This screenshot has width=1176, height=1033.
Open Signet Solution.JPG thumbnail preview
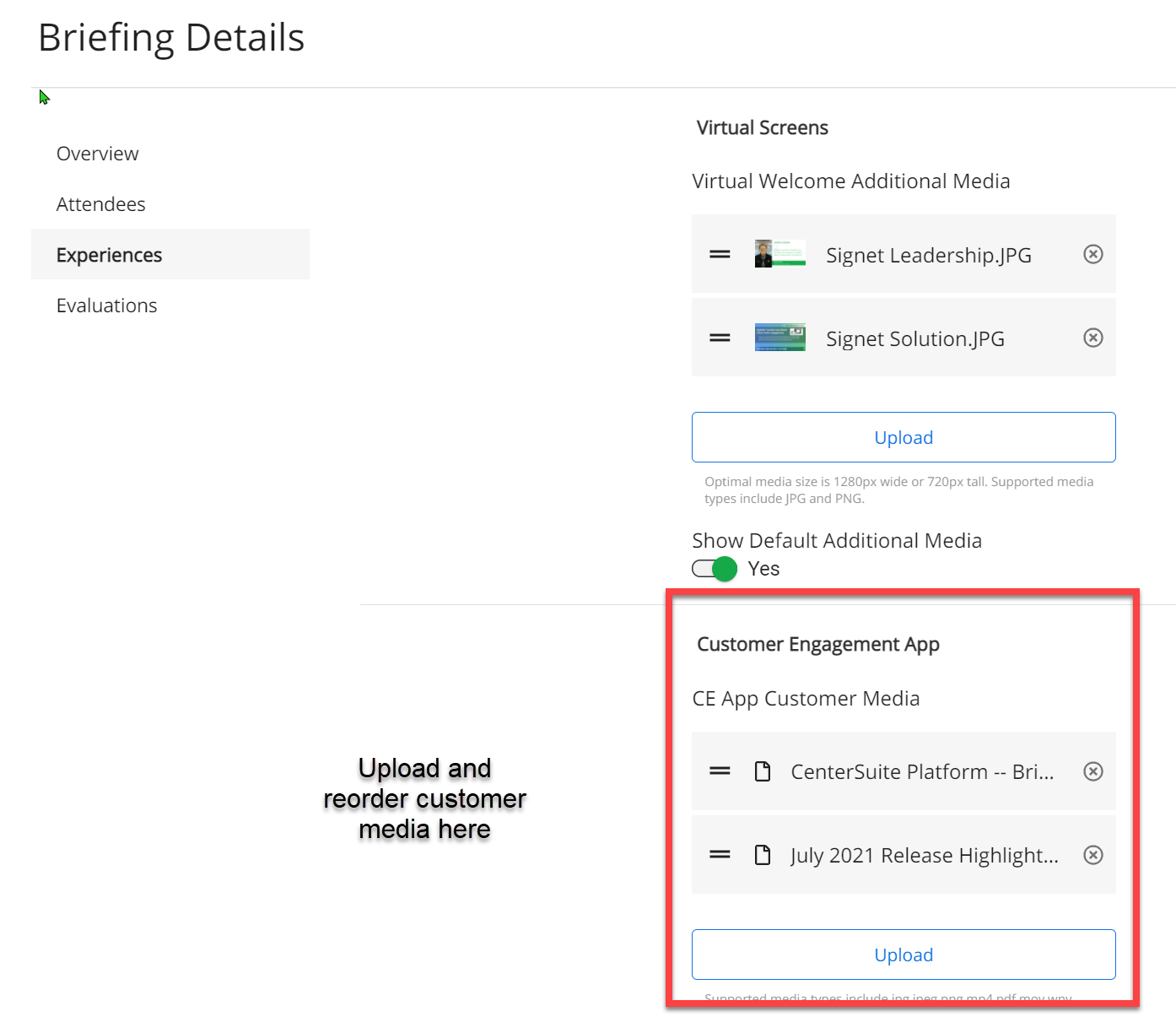(x=780, y=338)
